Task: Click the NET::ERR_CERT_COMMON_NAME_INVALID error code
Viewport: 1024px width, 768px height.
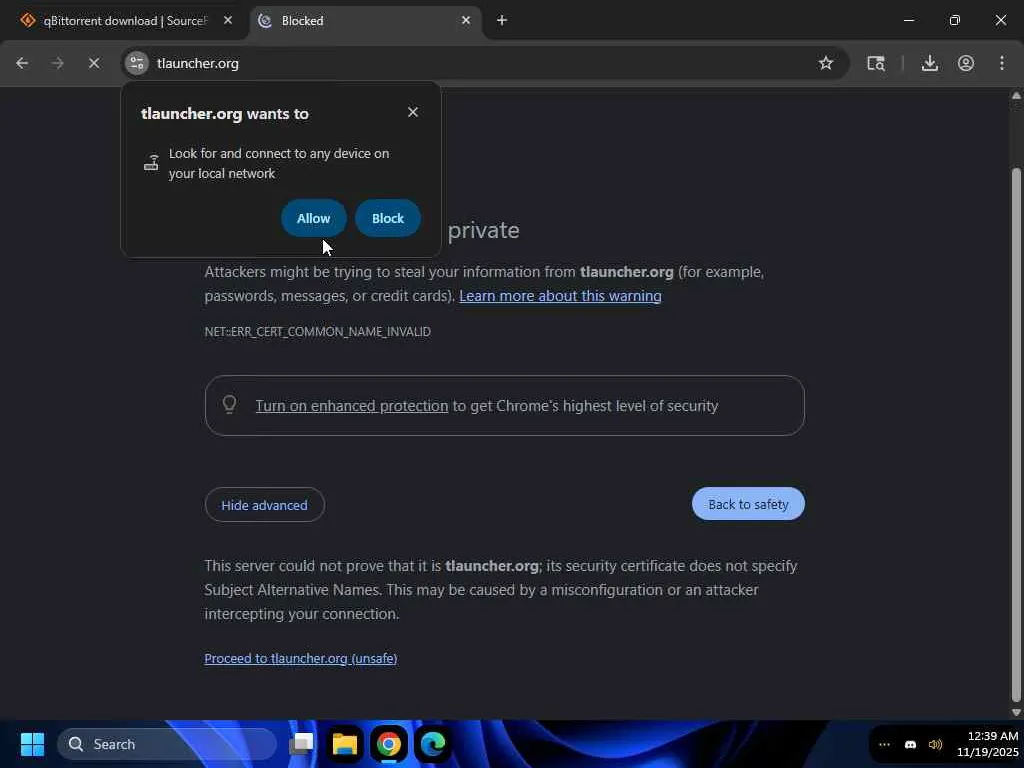Action: (x=317, y=332)
